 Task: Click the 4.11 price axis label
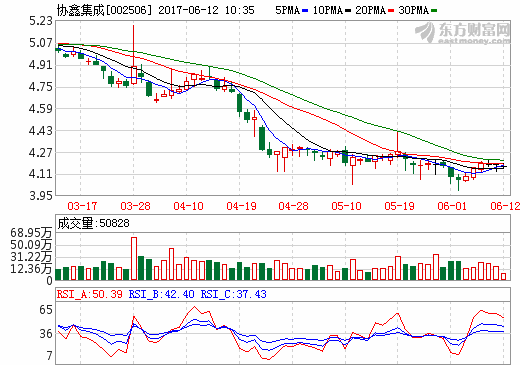41,174
